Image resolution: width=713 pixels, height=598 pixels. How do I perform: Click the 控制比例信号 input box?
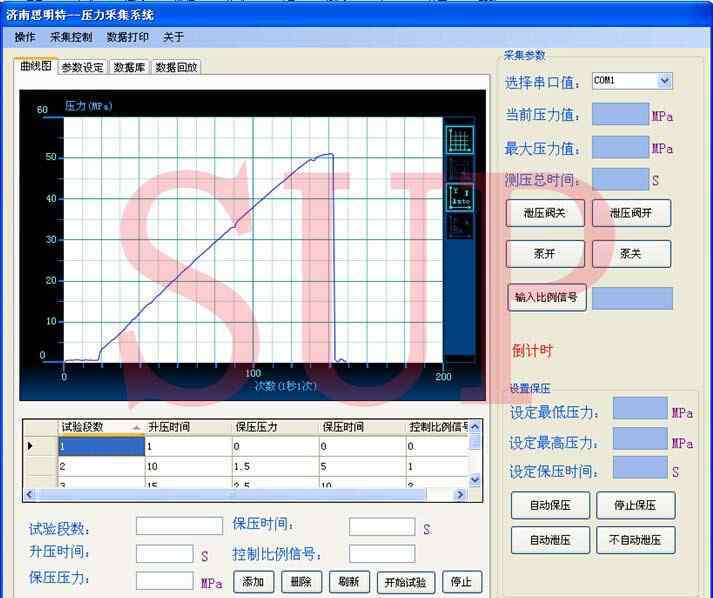[x=382, y=554]
